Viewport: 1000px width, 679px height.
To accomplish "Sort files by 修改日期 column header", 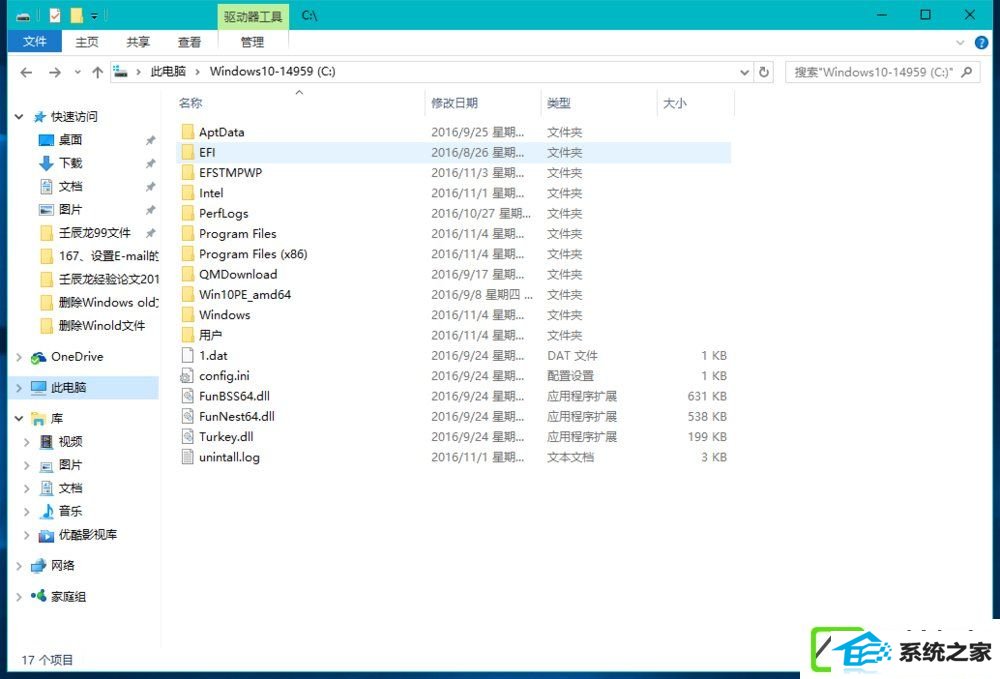I will click(x=454, y=103).
